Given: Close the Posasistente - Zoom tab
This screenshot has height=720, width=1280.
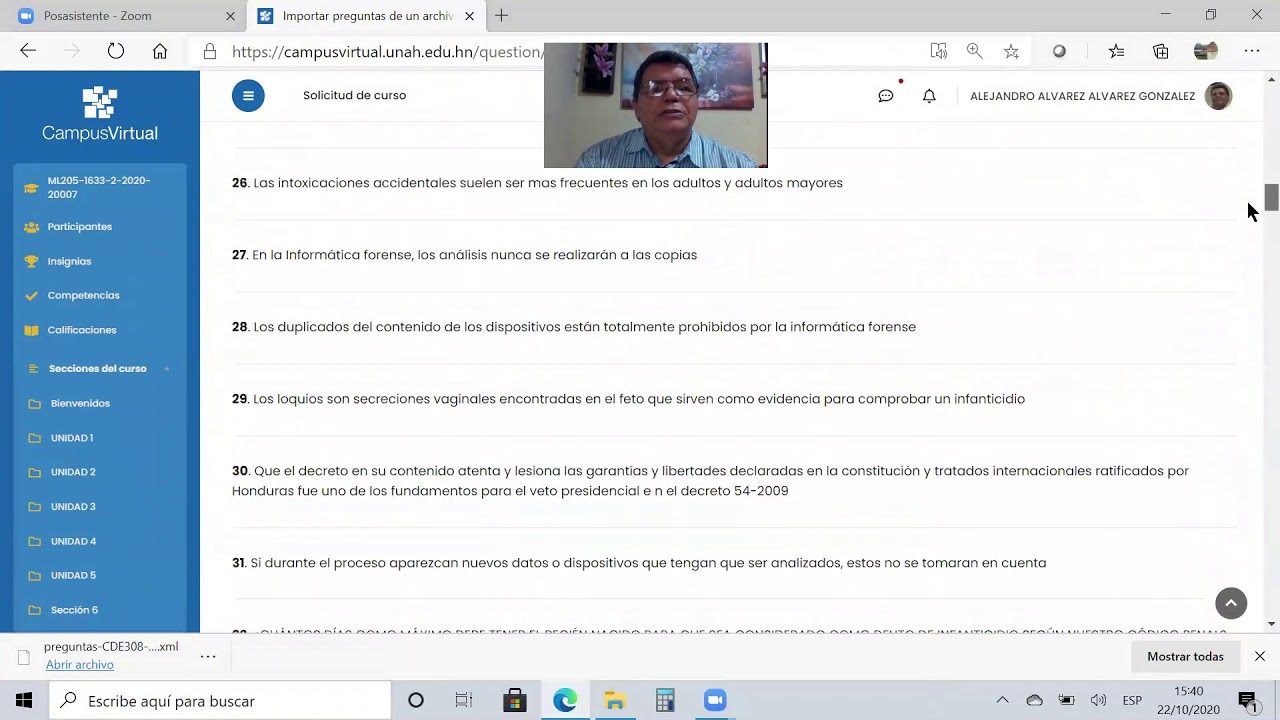Looking at the screenshot, I should (x=230, y=16).
